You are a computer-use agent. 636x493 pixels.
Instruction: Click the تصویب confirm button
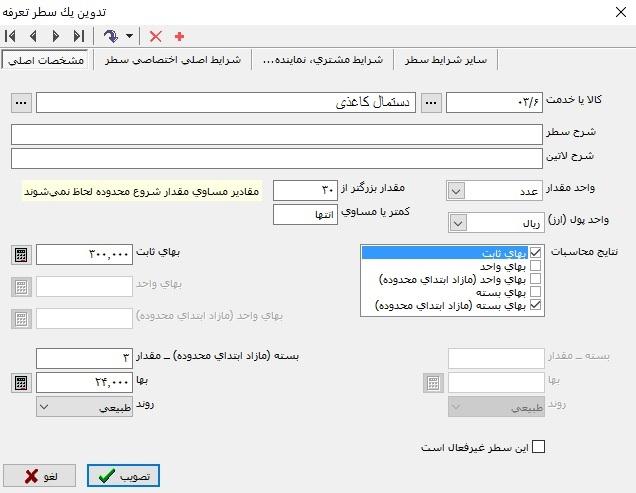(x=123, y=476)
